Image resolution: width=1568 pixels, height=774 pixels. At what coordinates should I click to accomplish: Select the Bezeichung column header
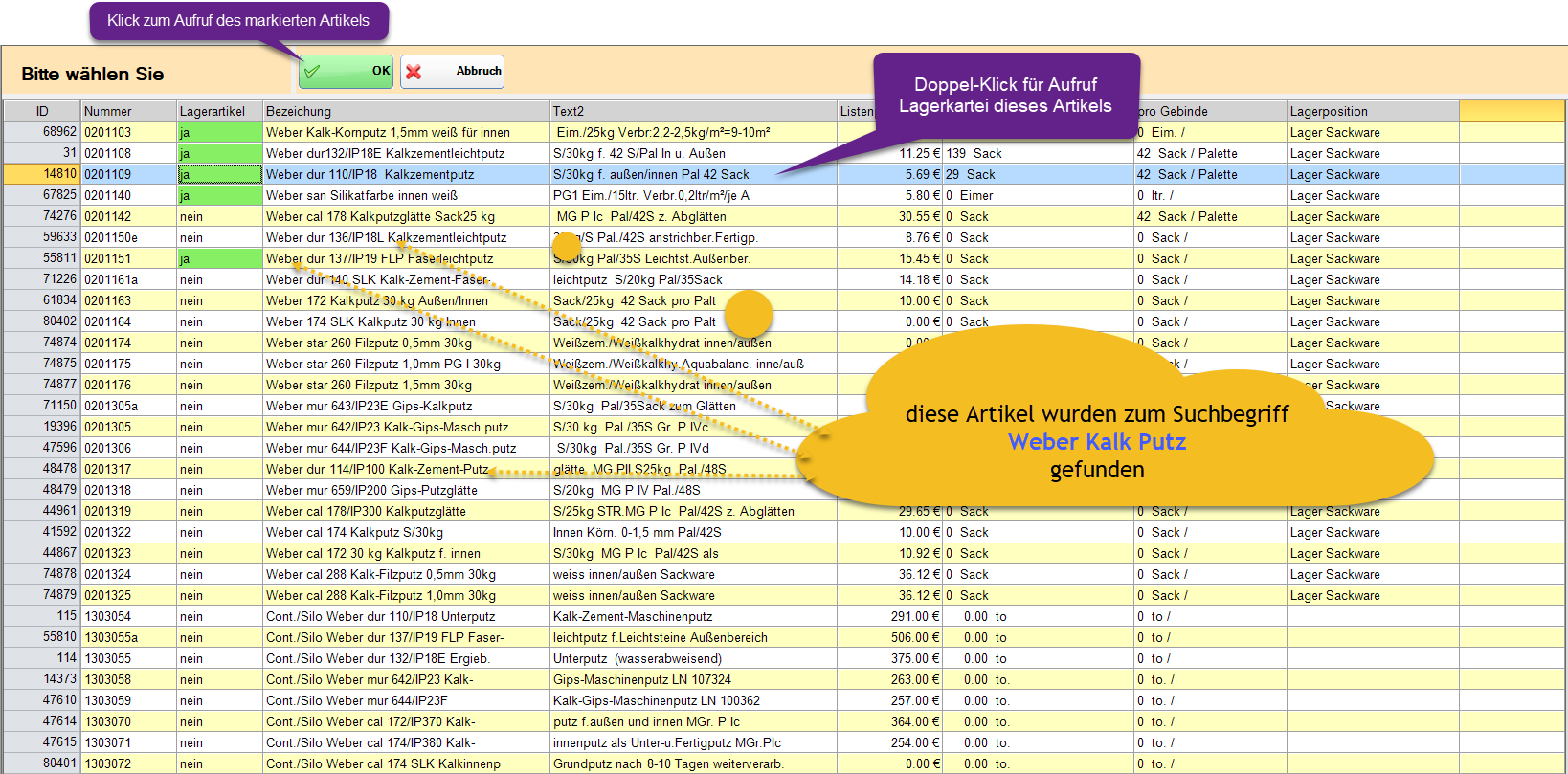[x=407, y=111]
